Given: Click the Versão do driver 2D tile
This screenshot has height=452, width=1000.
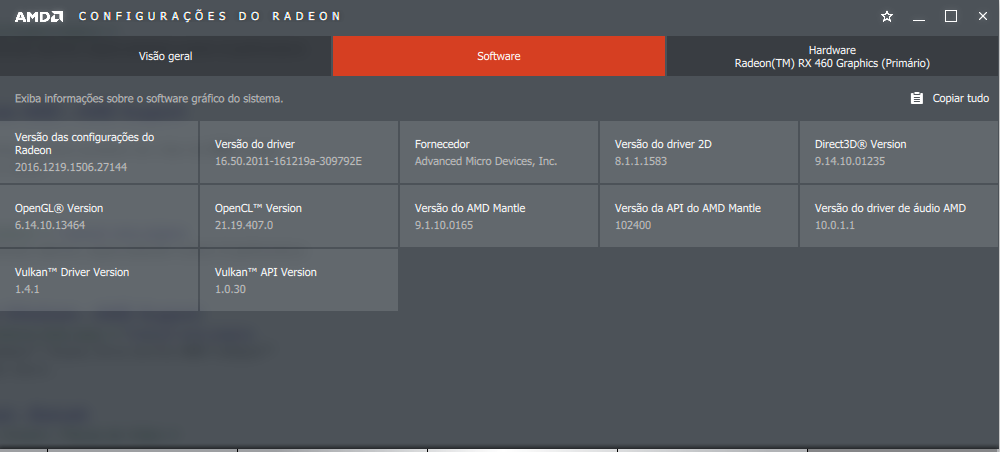Looking at the screenshot, I should pos(699,152).
